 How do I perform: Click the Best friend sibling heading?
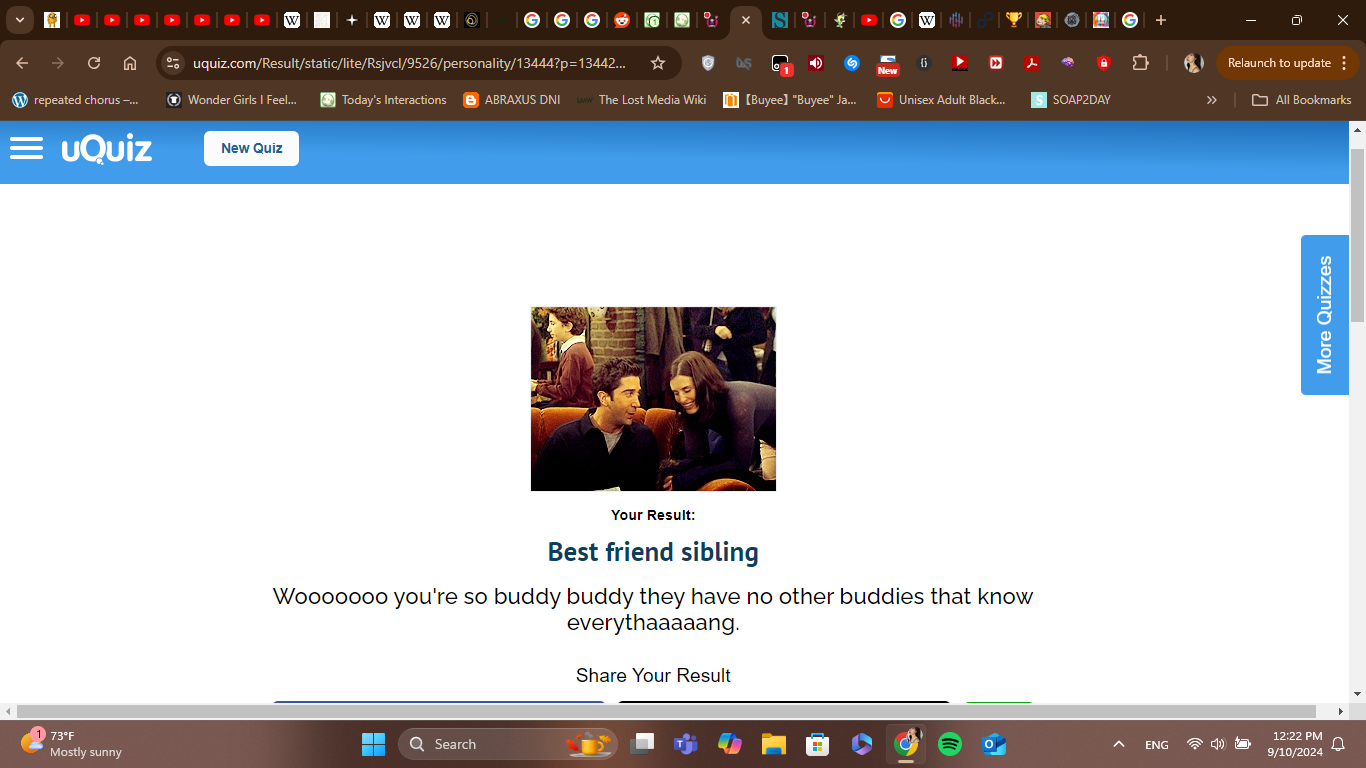(x=653, y=552)
